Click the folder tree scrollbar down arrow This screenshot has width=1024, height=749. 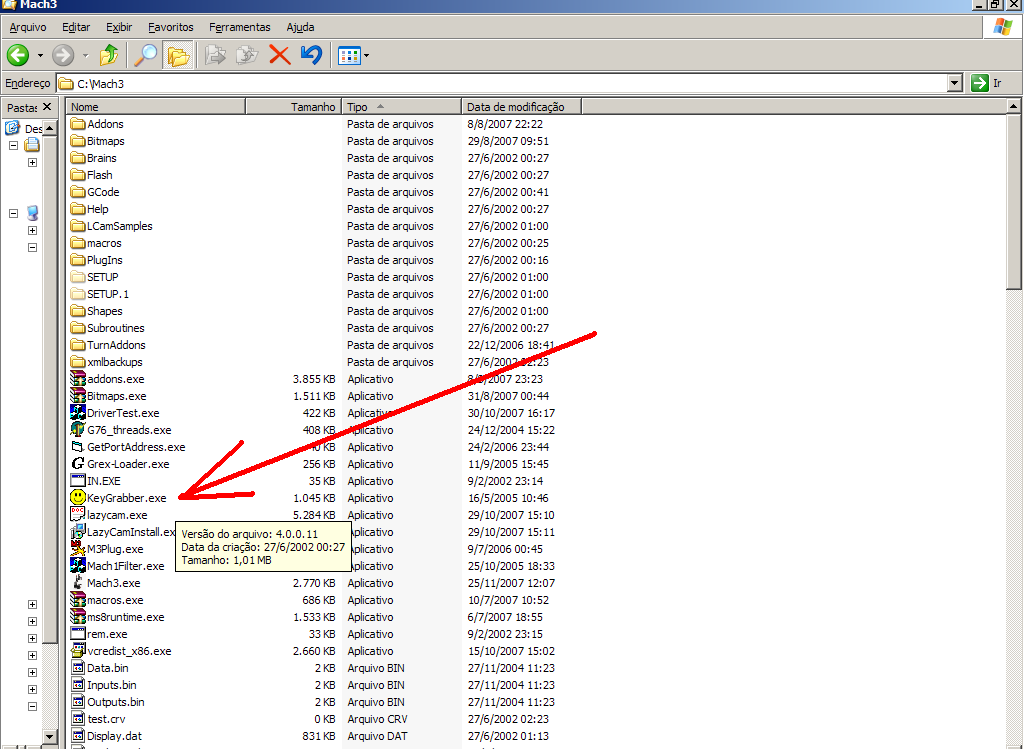[50, 736]
